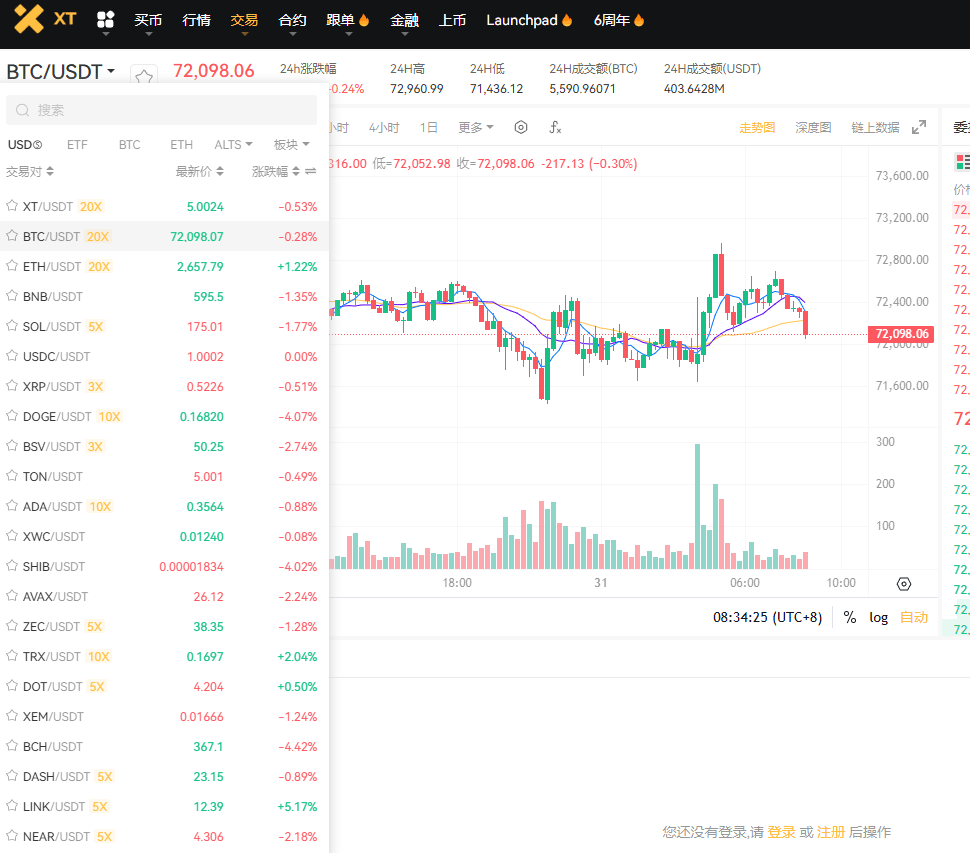This screenshot has width=970, height=853.
Task: Switch to the 深度图 depth chart tab
Action: (813, 127)
